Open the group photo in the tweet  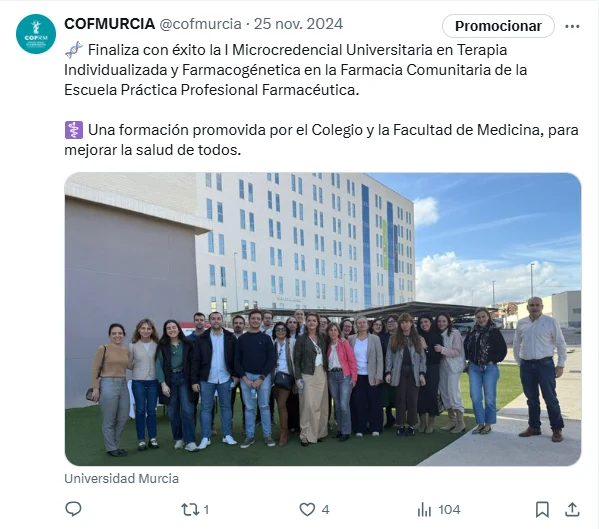pyautogui.click(x=323, y=319)
